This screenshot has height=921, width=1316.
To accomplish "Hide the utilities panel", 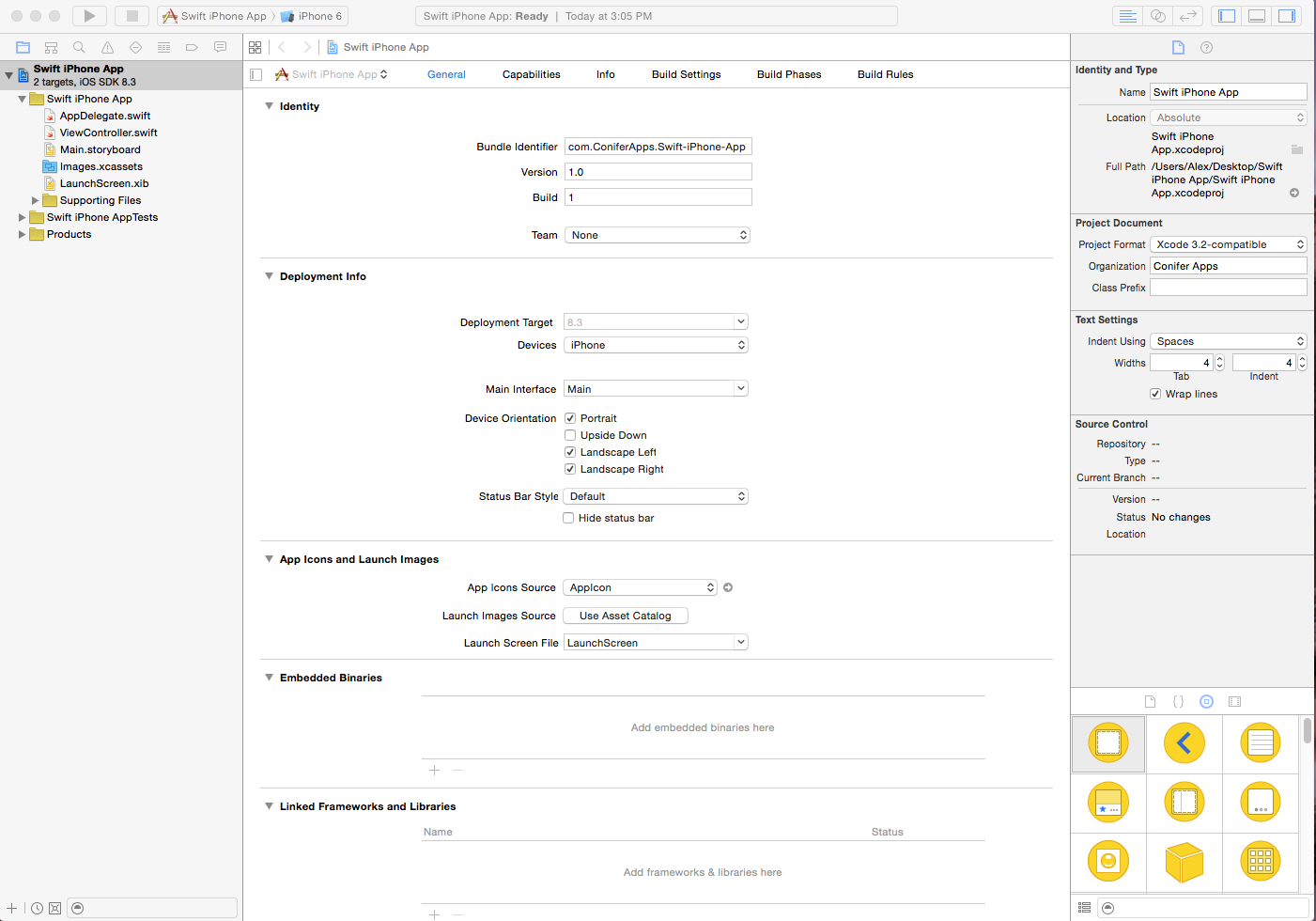I will click(1286, 15).
